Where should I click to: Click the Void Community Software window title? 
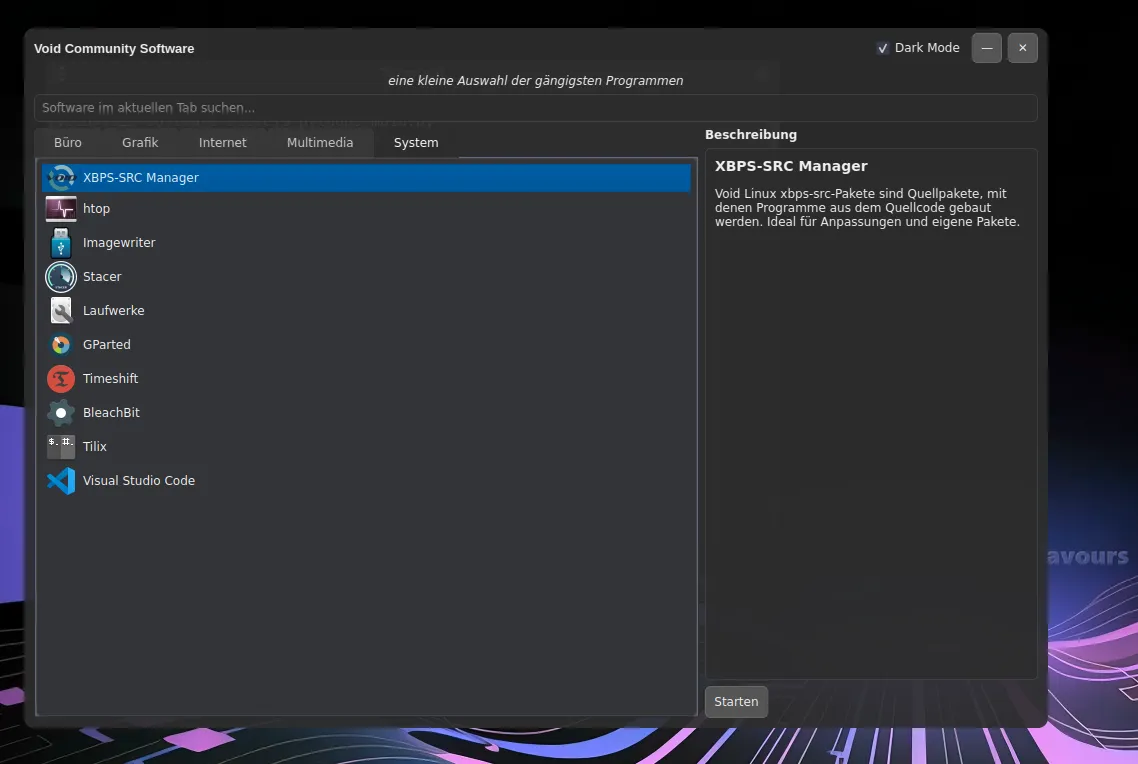tap(114, 49)
